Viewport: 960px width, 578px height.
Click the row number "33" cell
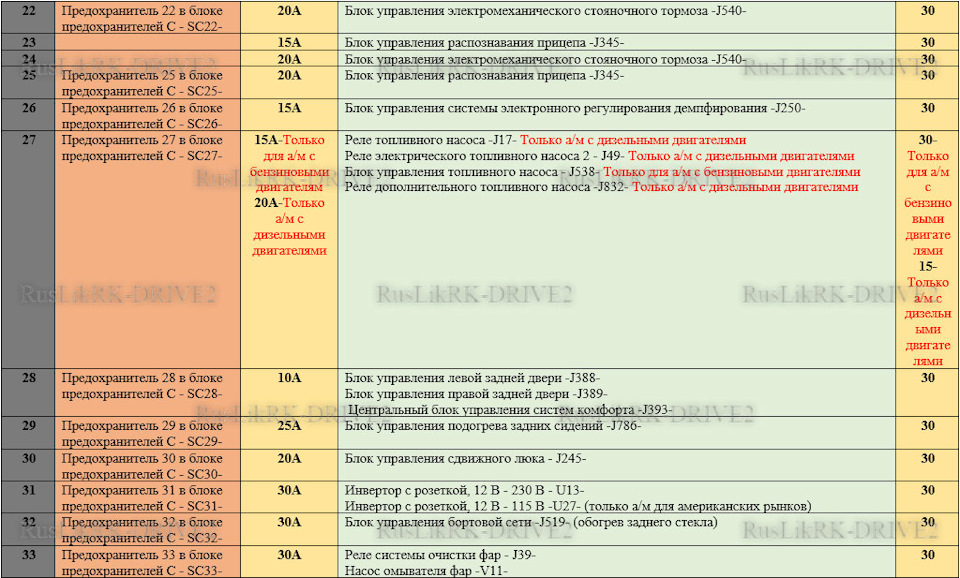tap(28, 562)
